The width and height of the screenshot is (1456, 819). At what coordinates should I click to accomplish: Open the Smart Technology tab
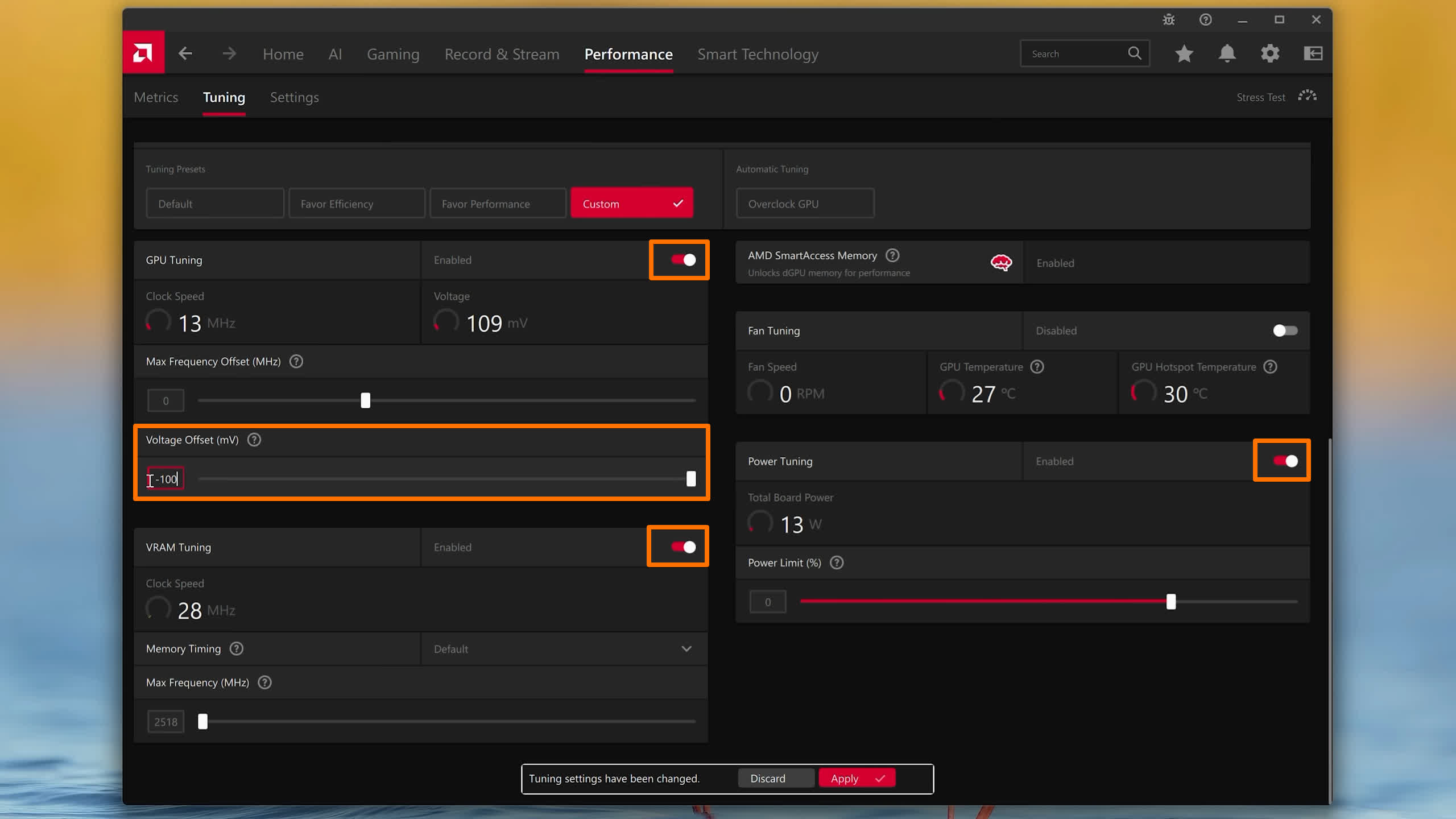pyautogui.click(x=758, y=54)
